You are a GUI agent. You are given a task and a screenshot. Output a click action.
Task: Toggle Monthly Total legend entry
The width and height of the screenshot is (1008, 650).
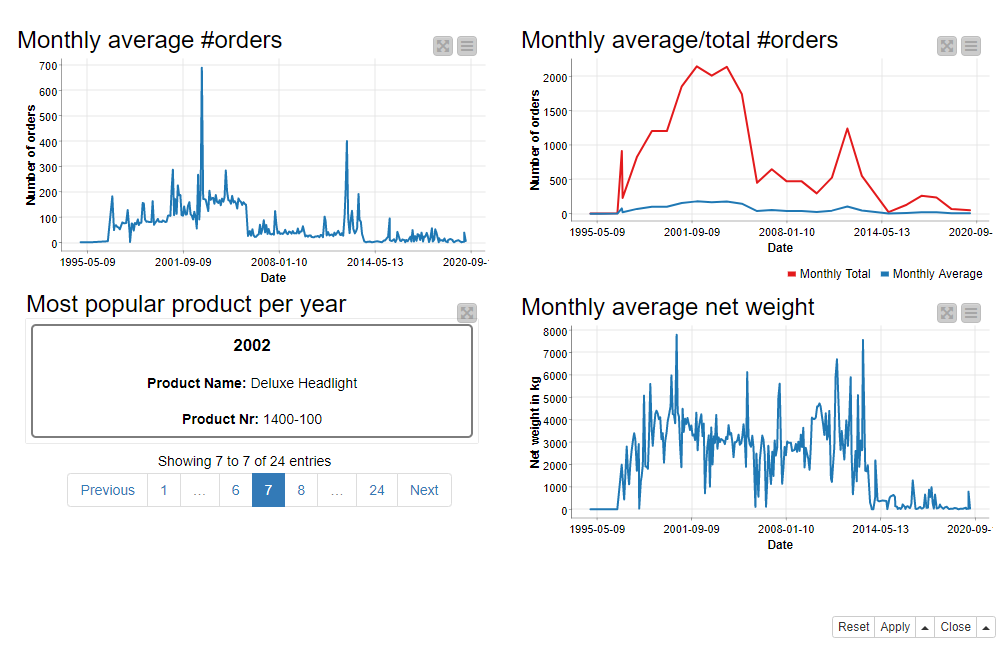(829, 274)
